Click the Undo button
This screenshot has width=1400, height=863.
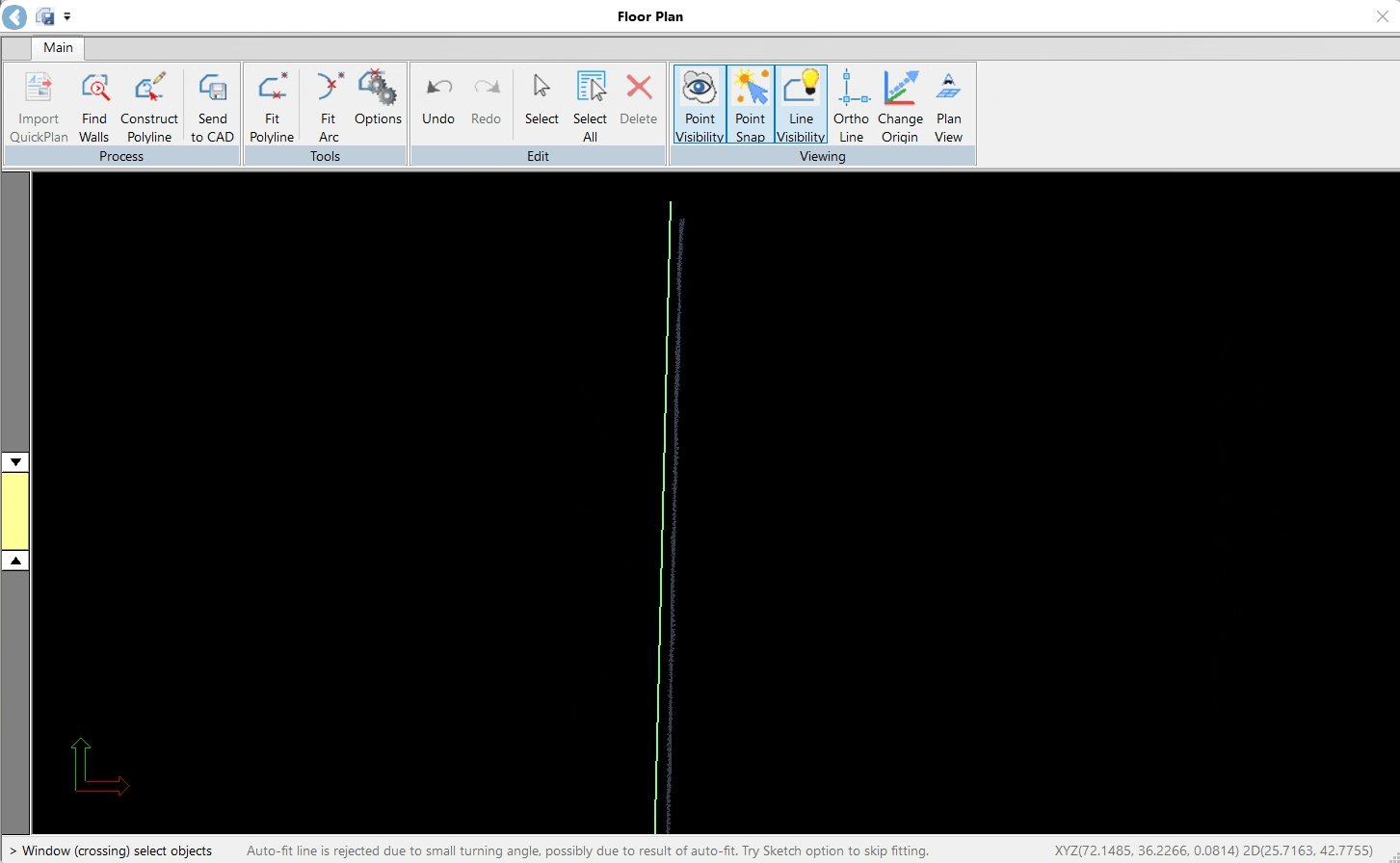437,104
